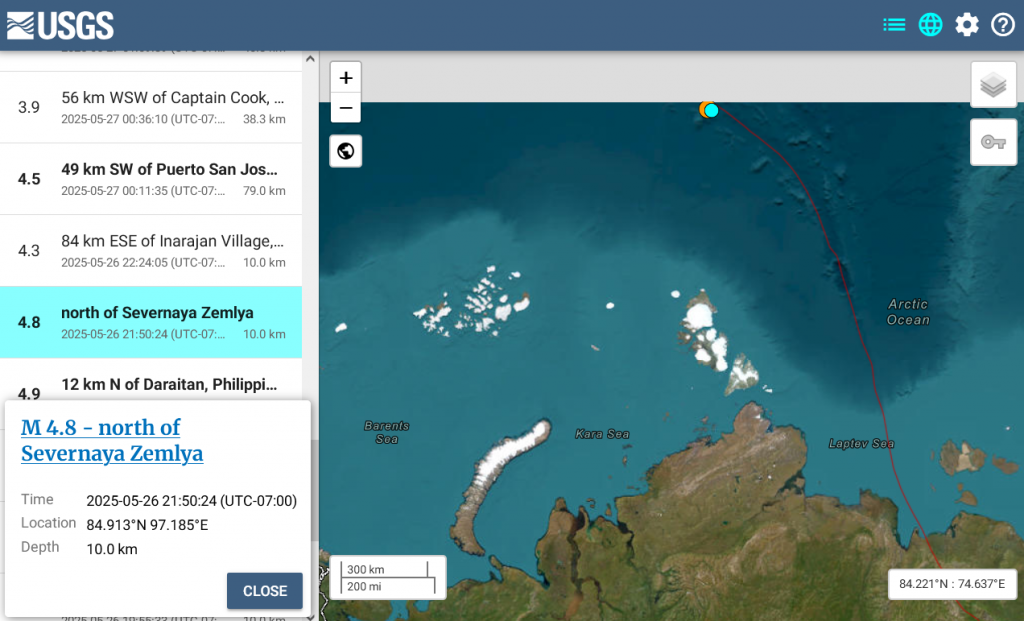Zoom in the map with plus button

[x=345, y=78]
